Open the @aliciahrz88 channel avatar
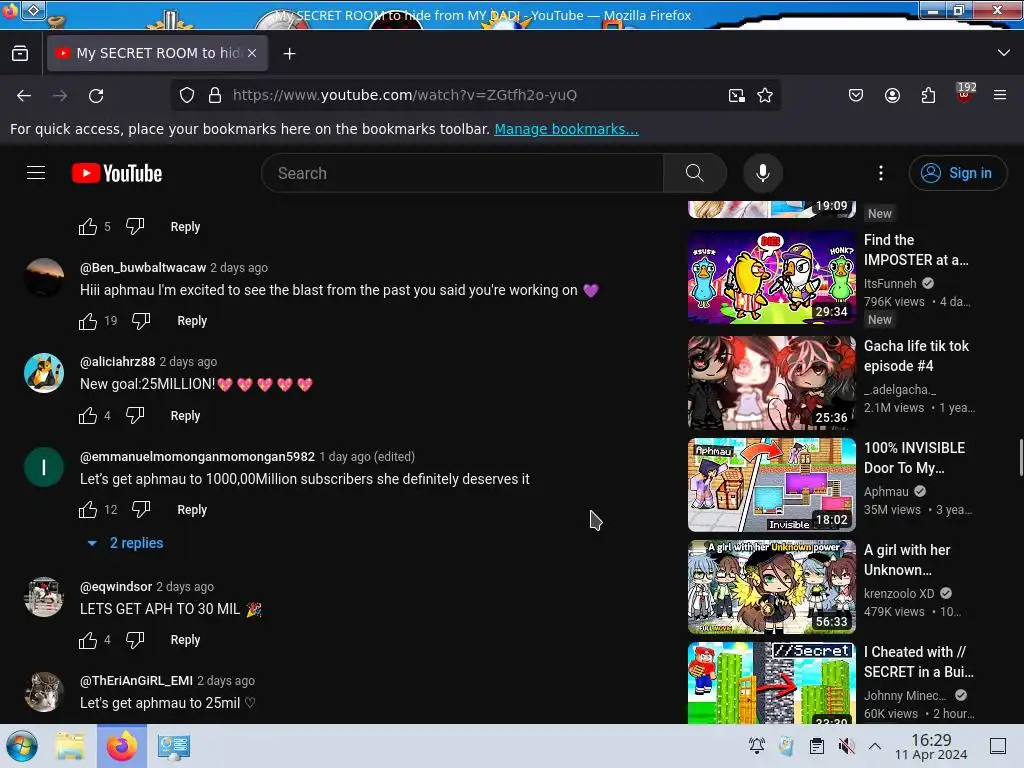Screen dimensions: 1024x768 [44, 373]
